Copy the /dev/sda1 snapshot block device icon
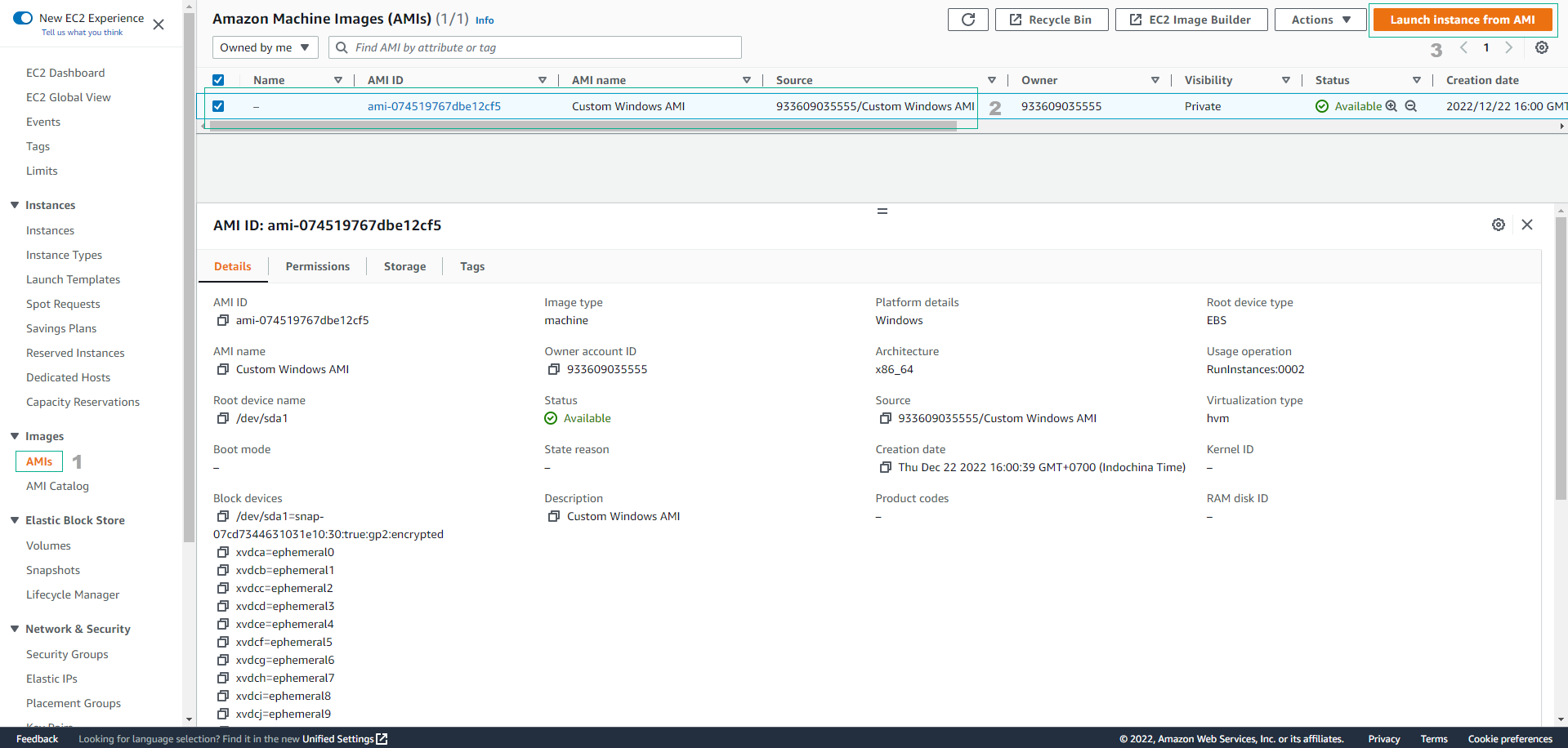1568x748 pixels. click(222, 516)
